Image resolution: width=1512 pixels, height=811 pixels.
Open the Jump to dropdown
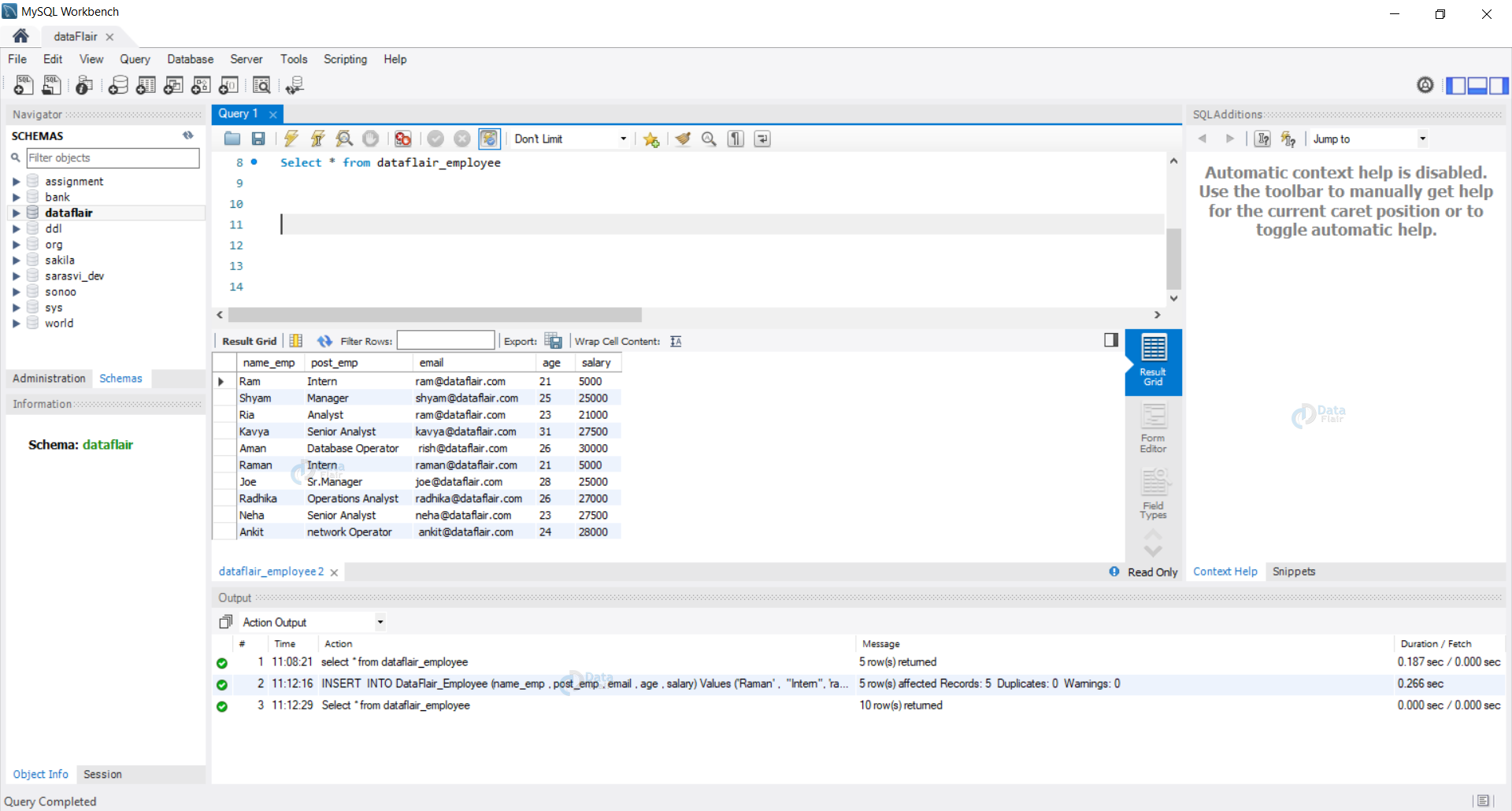tap(1422, 139)
